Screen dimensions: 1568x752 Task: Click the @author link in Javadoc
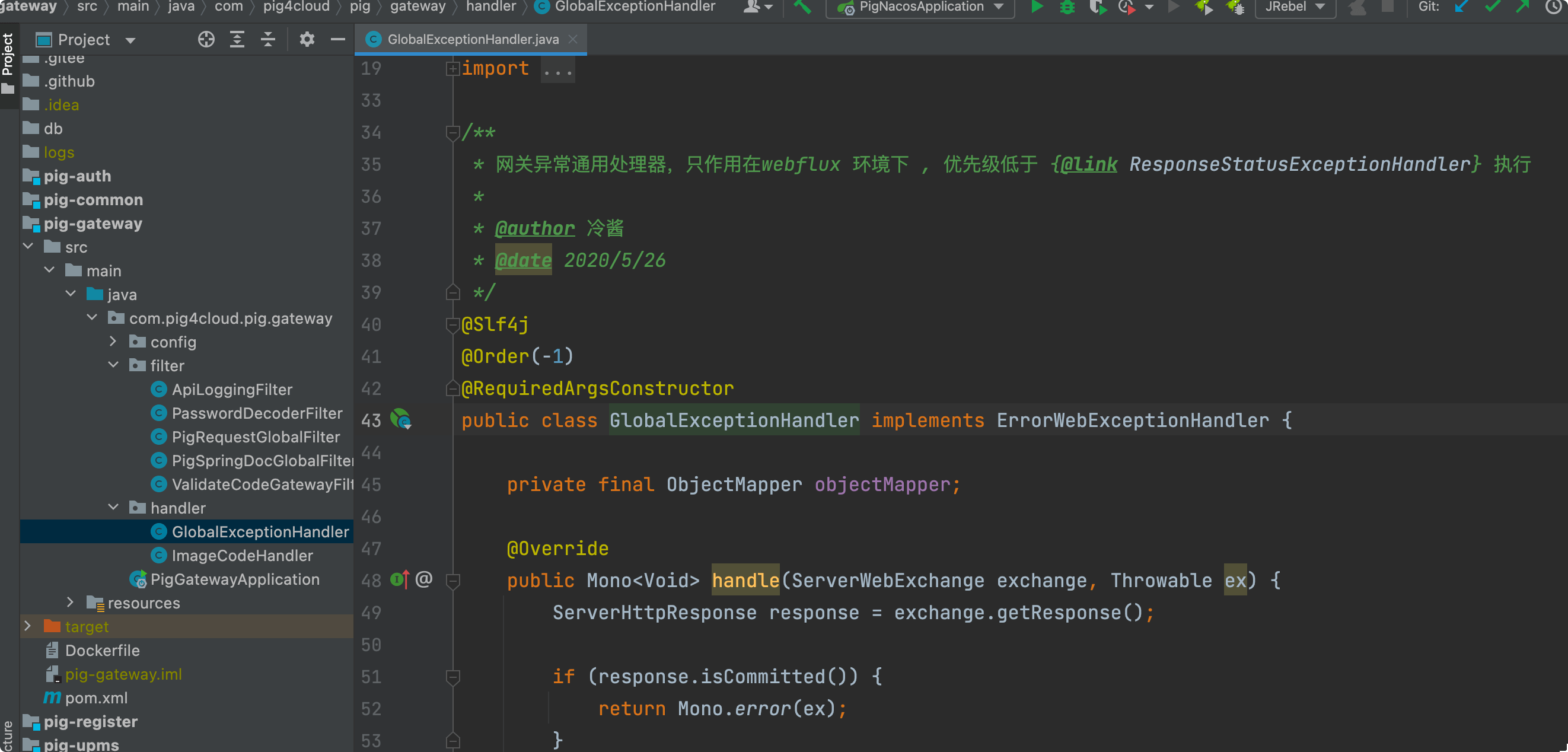[534, 228]
